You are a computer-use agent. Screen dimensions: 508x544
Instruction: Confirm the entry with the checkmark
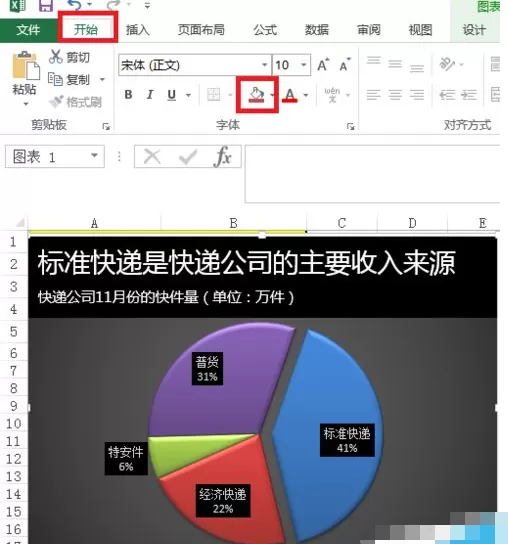coord(188,157)
